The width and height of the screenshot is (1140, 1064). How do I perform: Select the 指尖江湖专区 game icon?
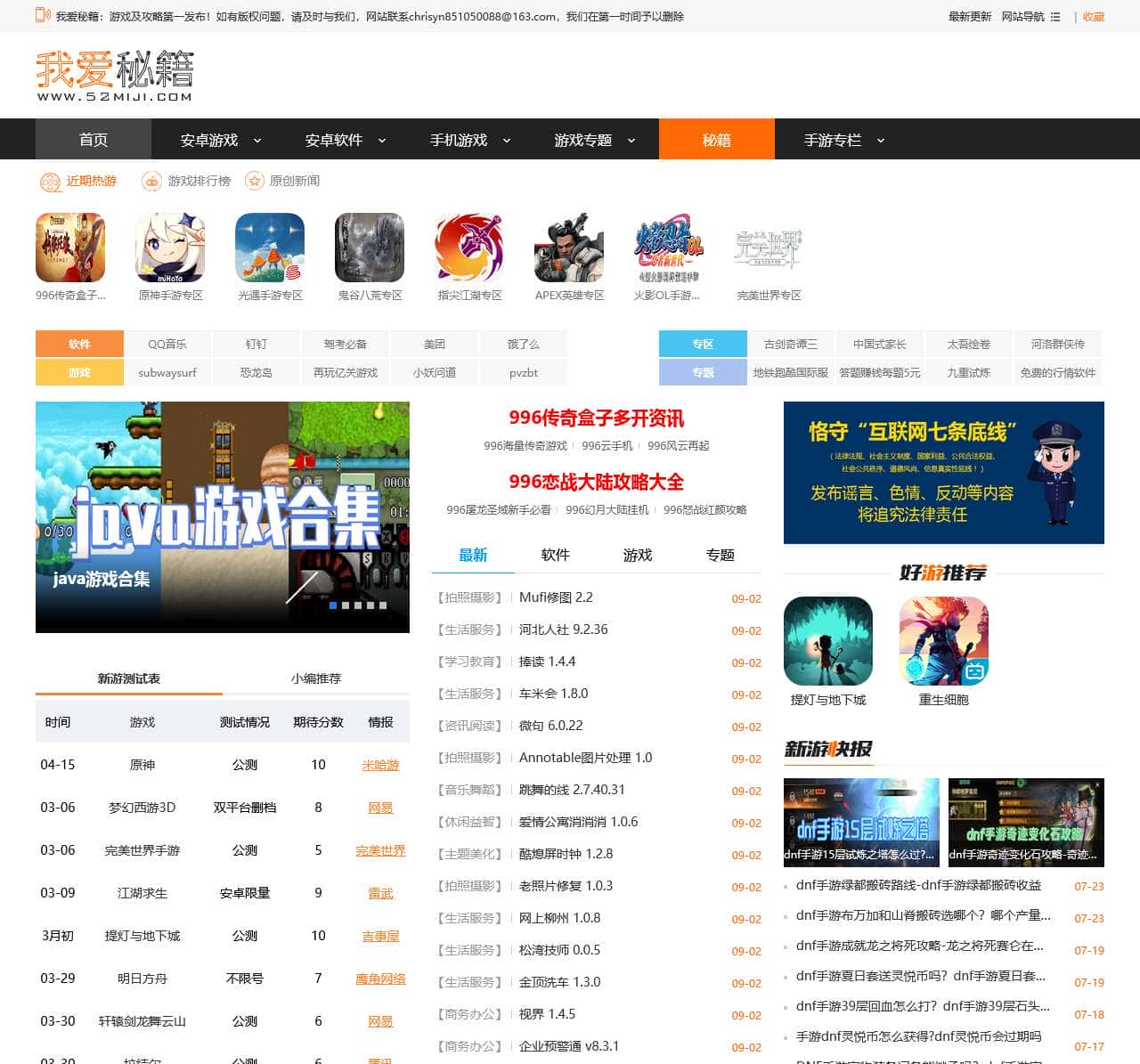(x=469, y=248)
